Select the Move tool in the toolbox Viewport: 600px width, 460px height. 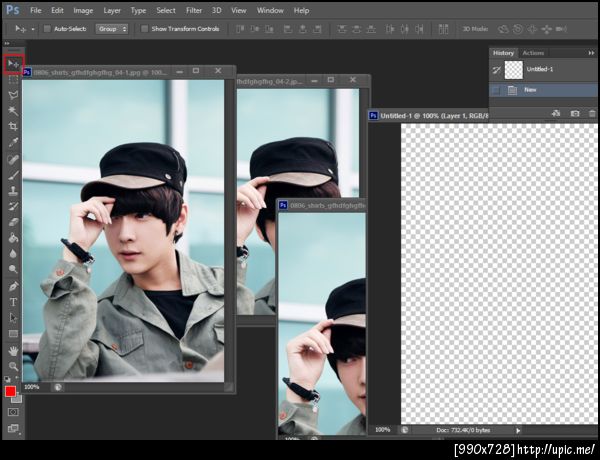[13, 64]
